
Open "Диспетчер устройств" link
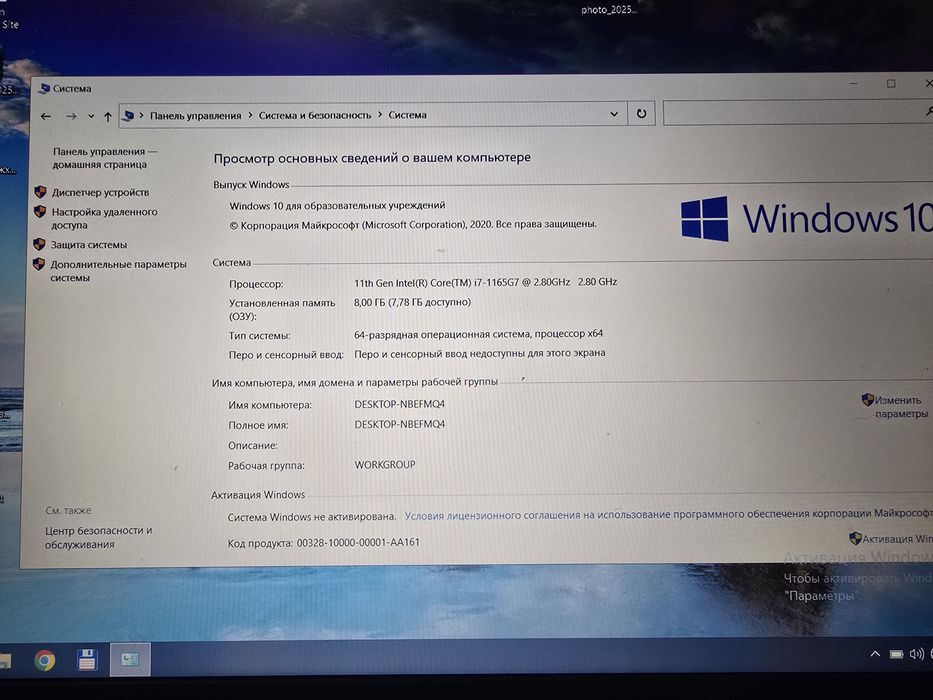101,192
